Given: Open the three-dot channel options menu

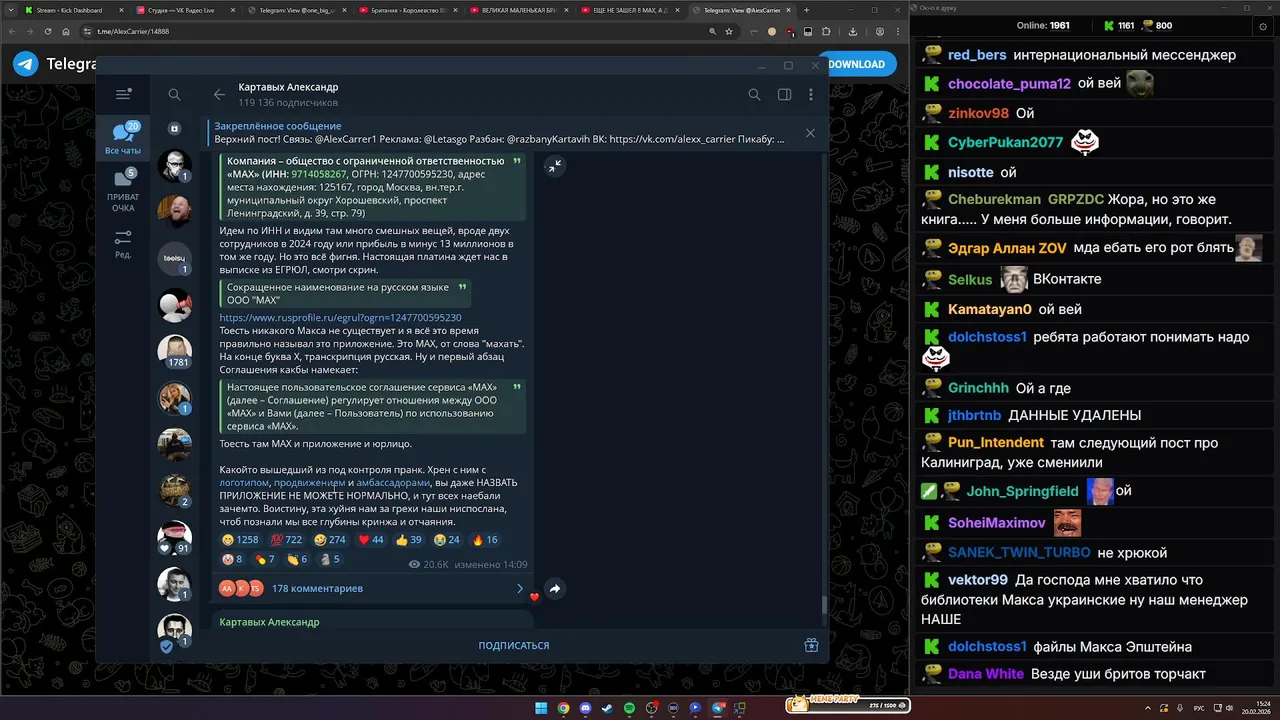Looking at the screenshot, I should 810,94.
